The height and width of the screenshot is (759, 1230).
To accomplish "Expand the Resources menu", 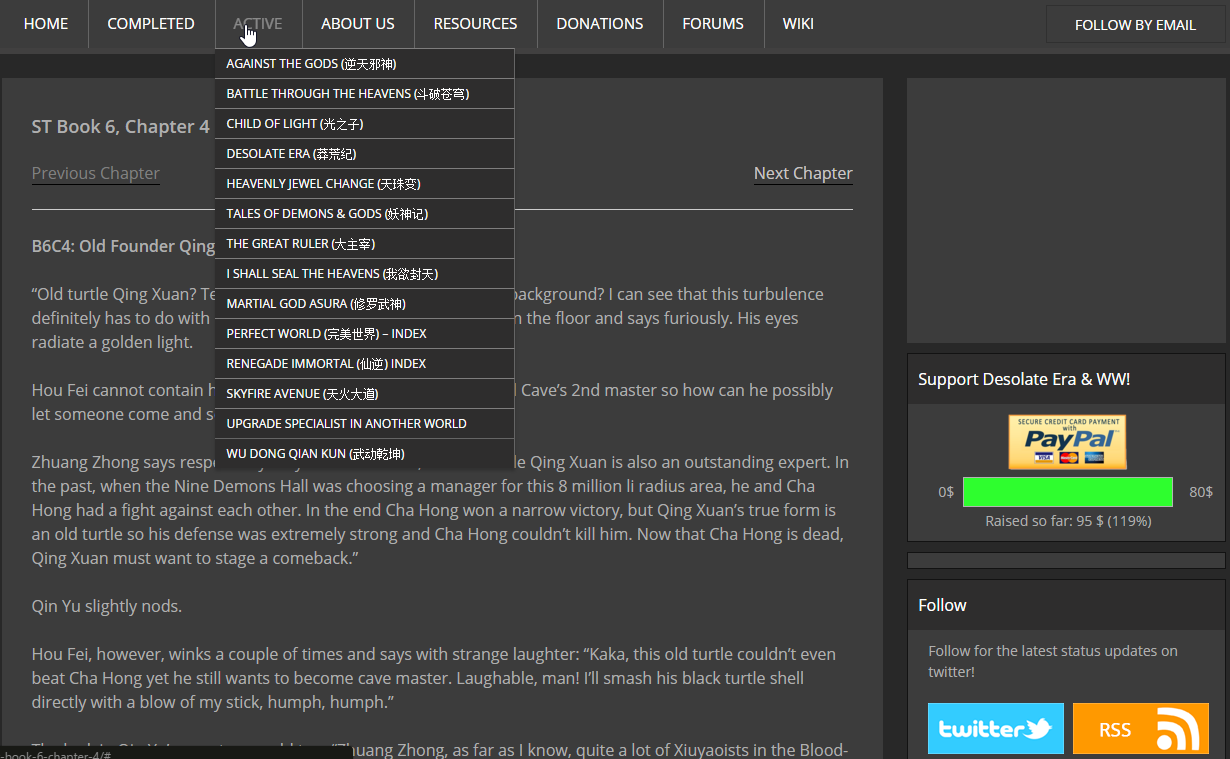I will 475,23.
